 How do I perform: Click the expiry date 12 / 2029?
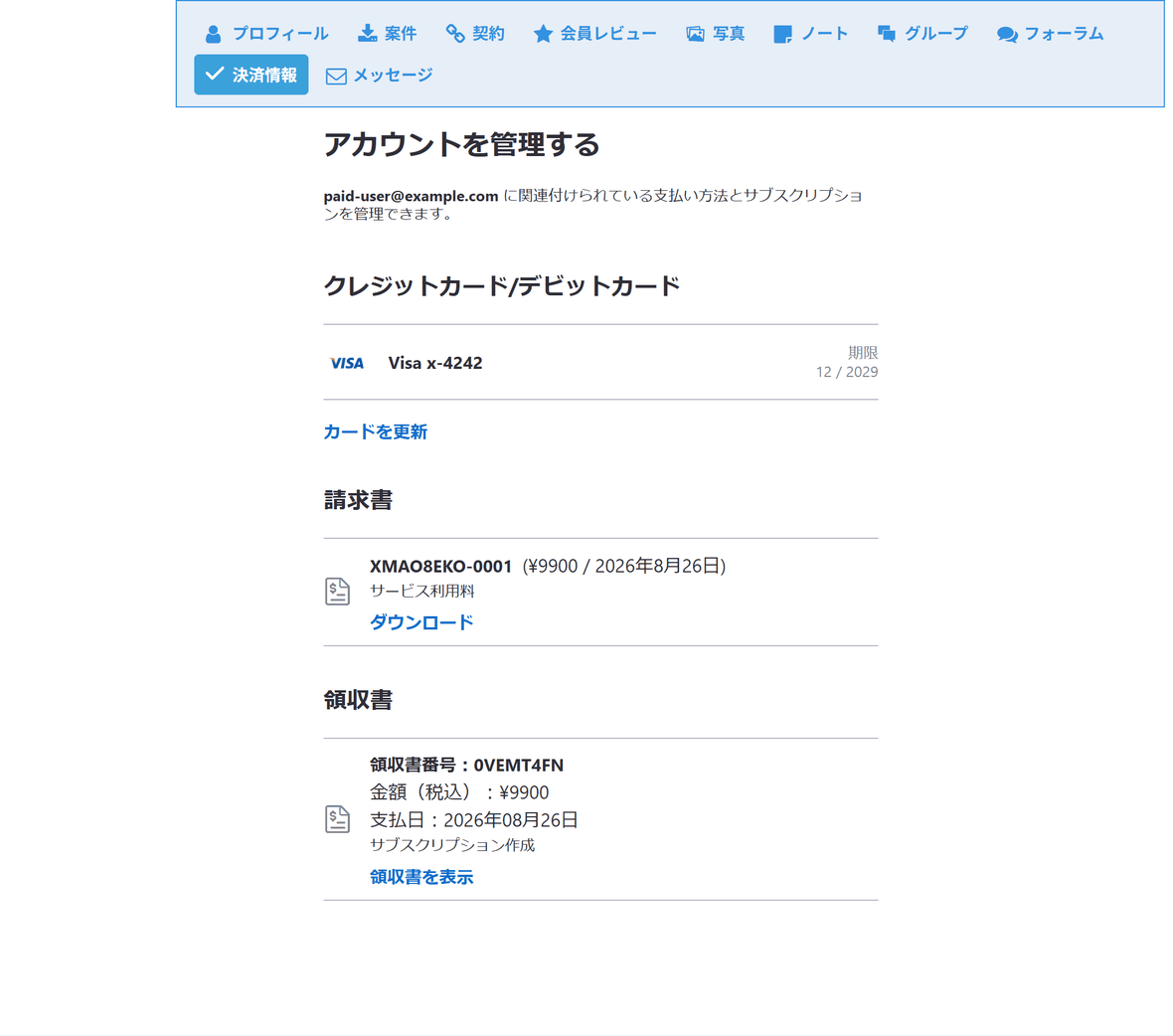[x=847, y=372]
